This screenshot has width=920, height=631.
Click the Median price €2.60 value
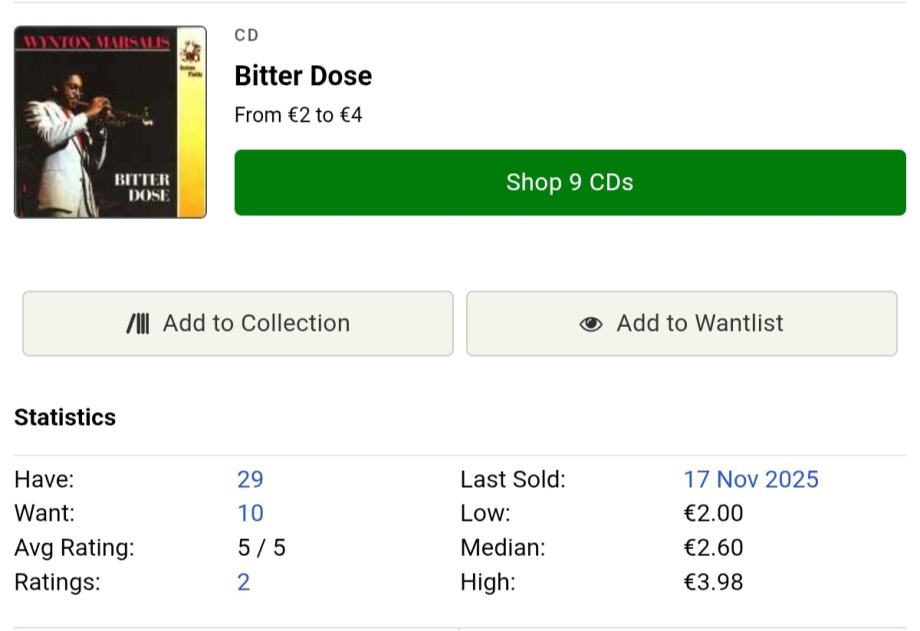pos(713,548)
